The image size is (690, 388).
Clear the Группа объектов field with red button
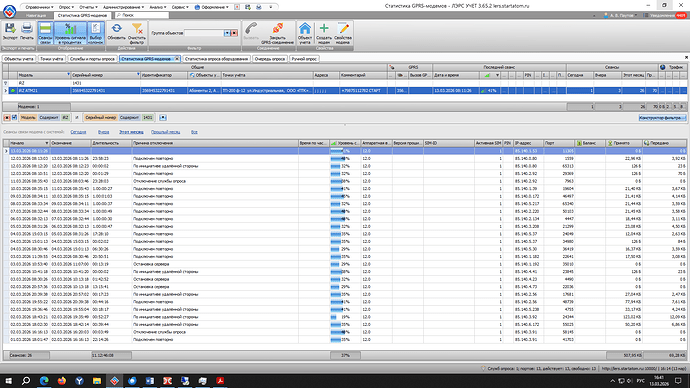click(234, 33)
